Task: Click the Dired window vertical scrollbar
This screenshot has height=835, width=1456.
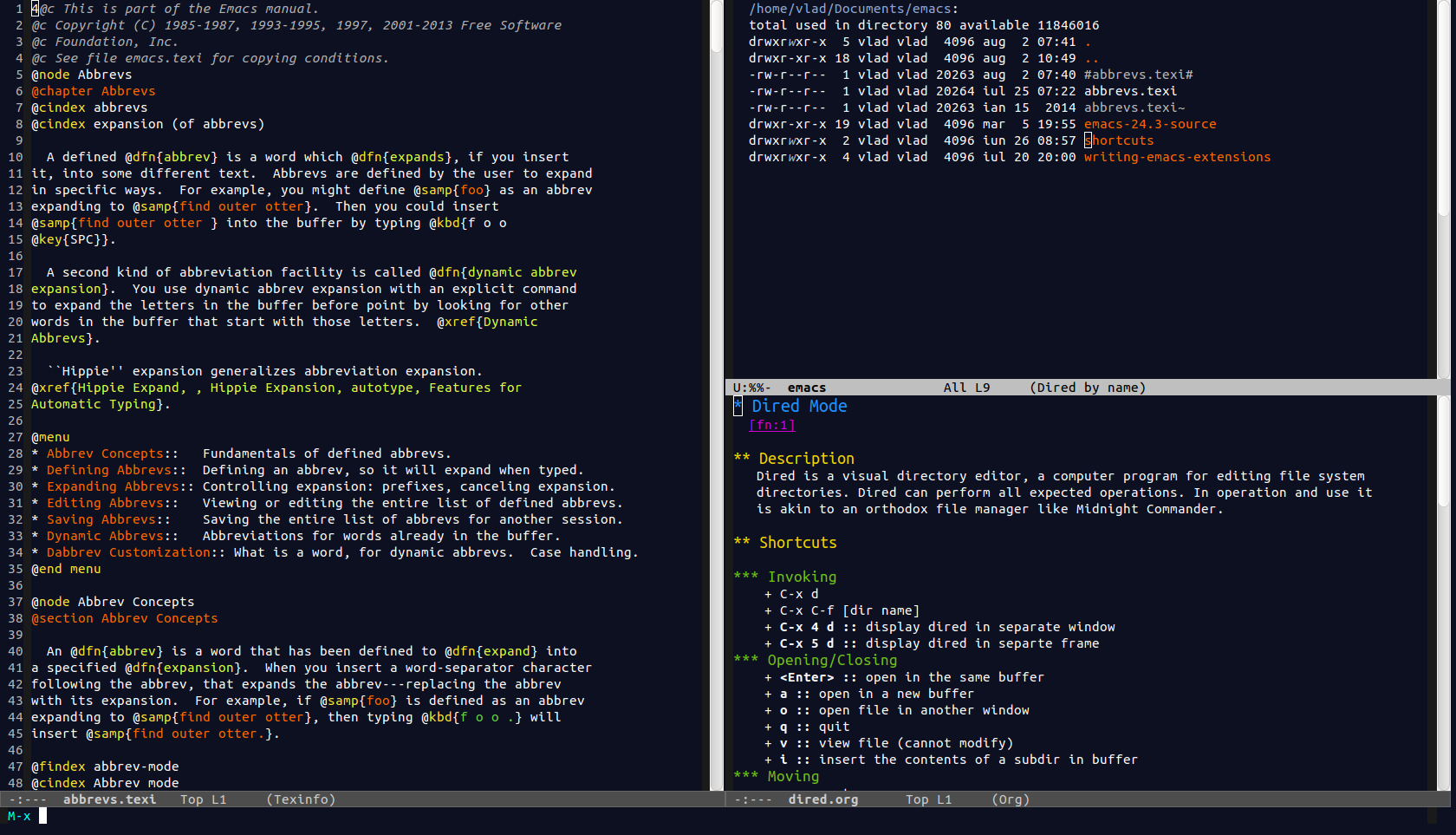Action: (x=1443, y=189)
